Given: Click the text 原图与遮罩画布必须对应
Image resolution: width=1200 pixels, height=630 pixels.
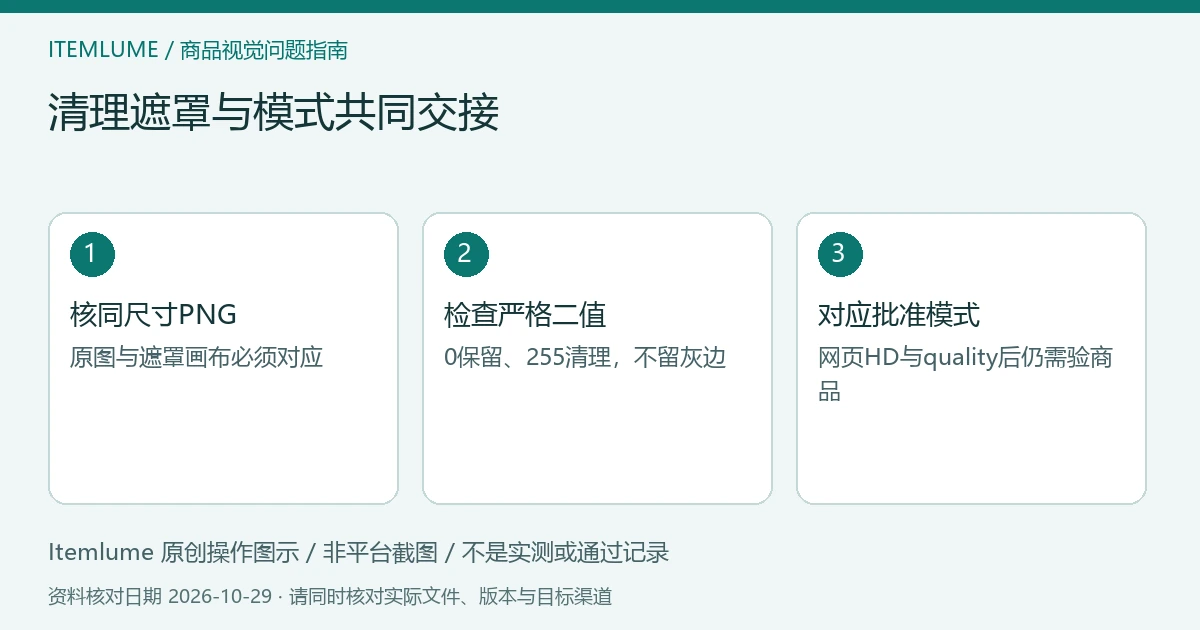Looking at the screenshot, I should pyautogui.click(x=197, y=357).
